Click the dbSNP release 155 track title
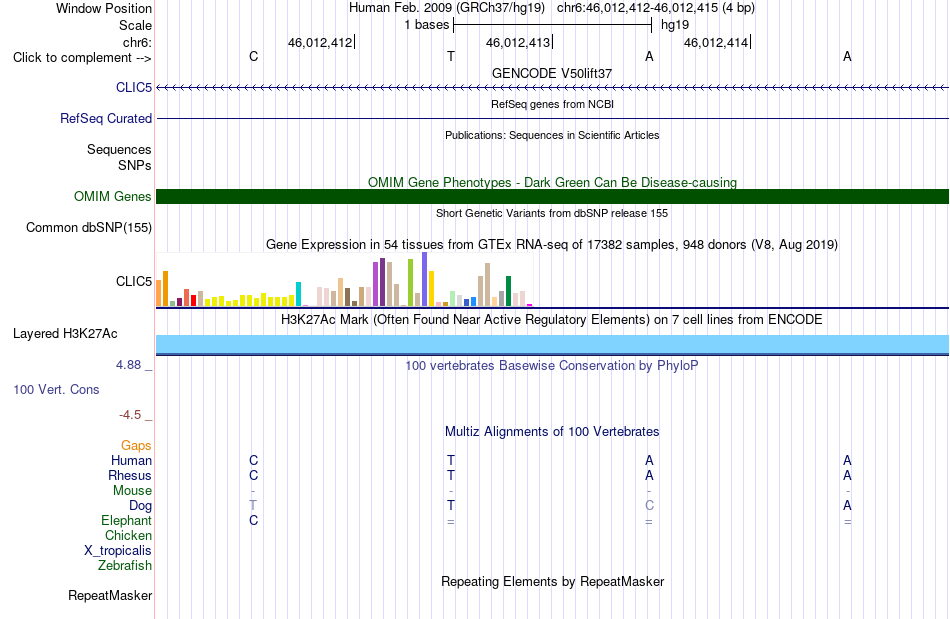950x619 pixels. click(552, 213)
